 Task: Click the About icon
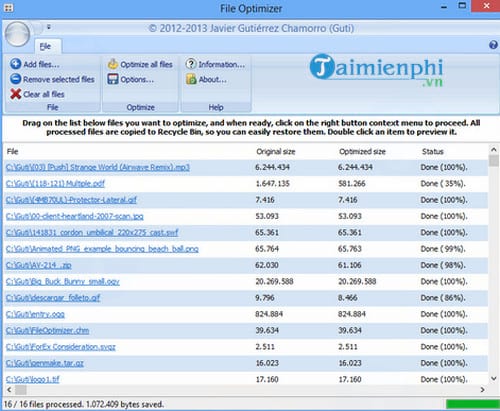[191, 79]
